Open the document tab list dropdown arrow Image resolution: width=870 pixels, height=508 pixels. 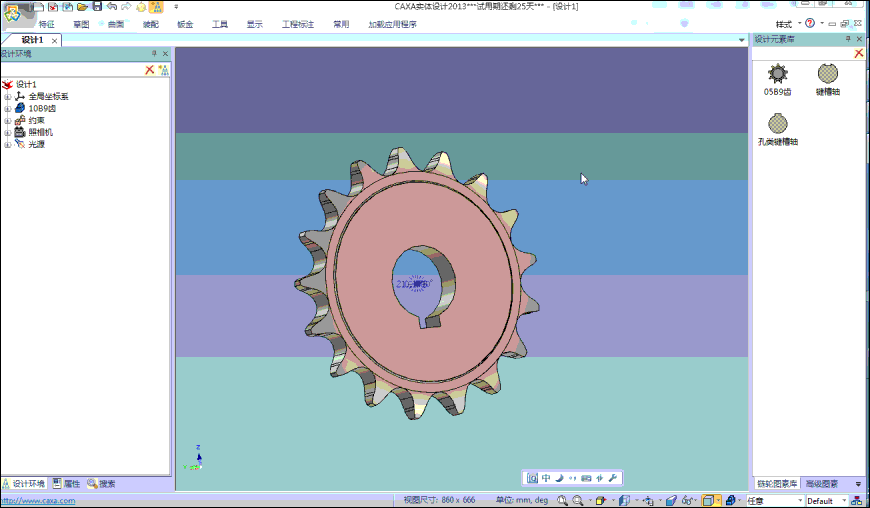pyautogui.click(x=741, y=40)
